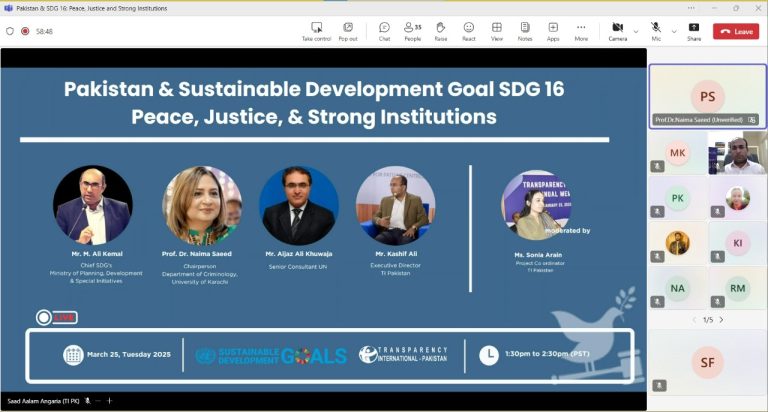Select the PS participant tile
This screenshot has width=768, height=412.
click(x=707, y=96)
